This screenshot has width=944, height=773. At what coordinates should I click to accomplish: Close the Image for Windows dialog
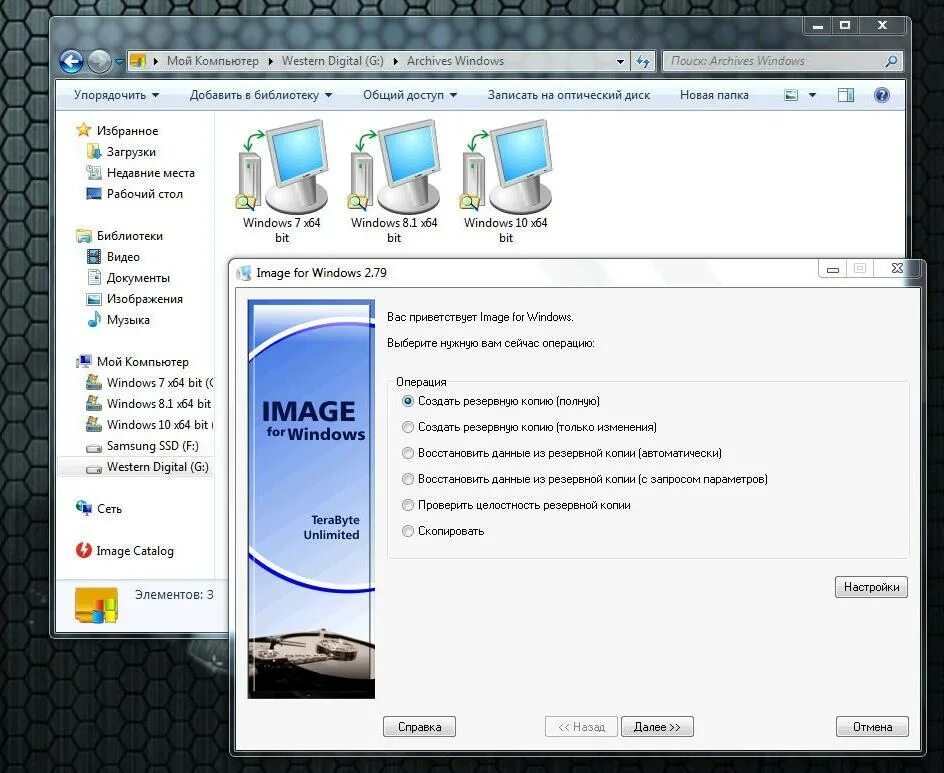897,269
